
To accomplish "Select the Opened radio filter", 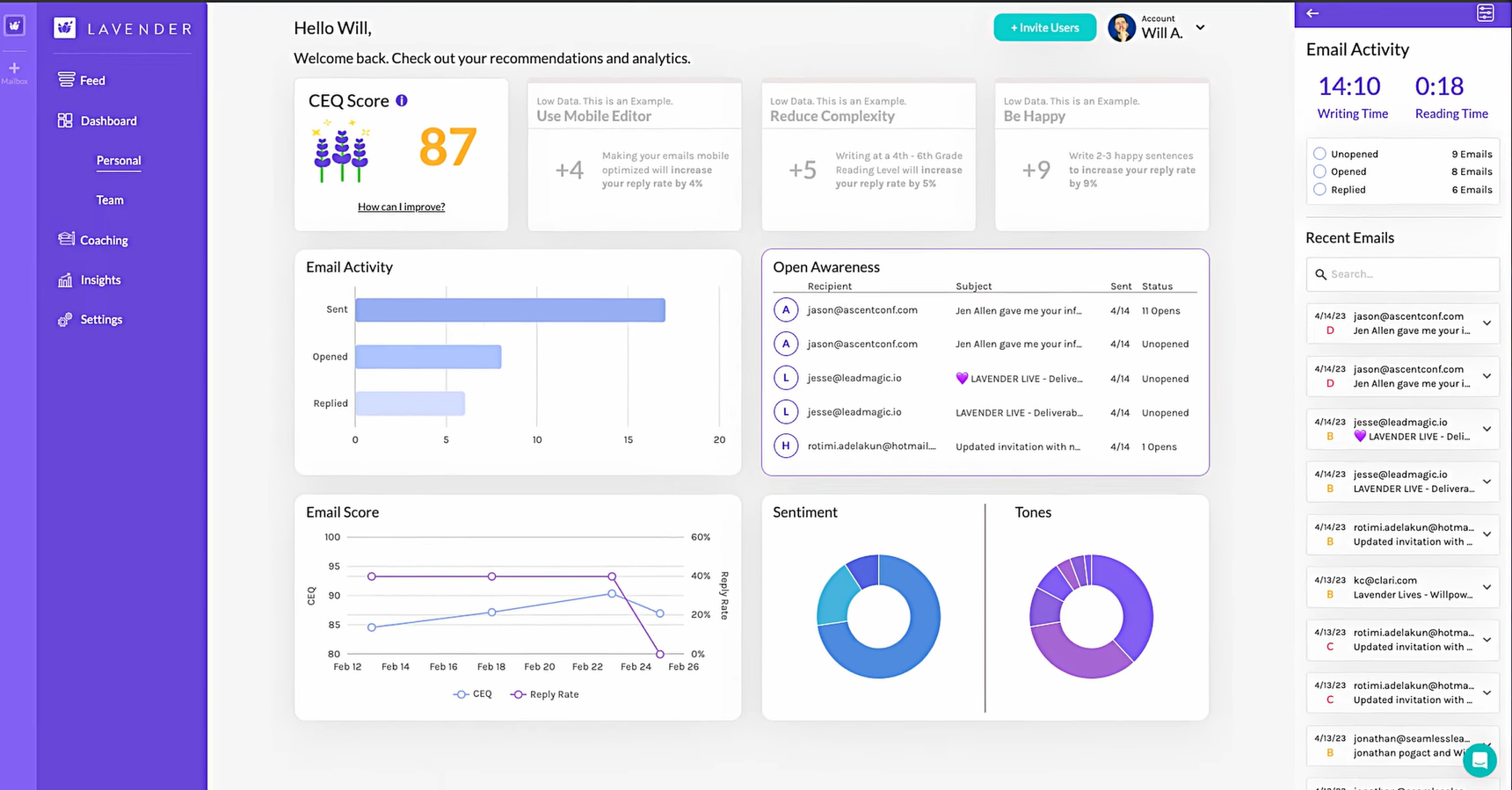I will point(1319,170).
